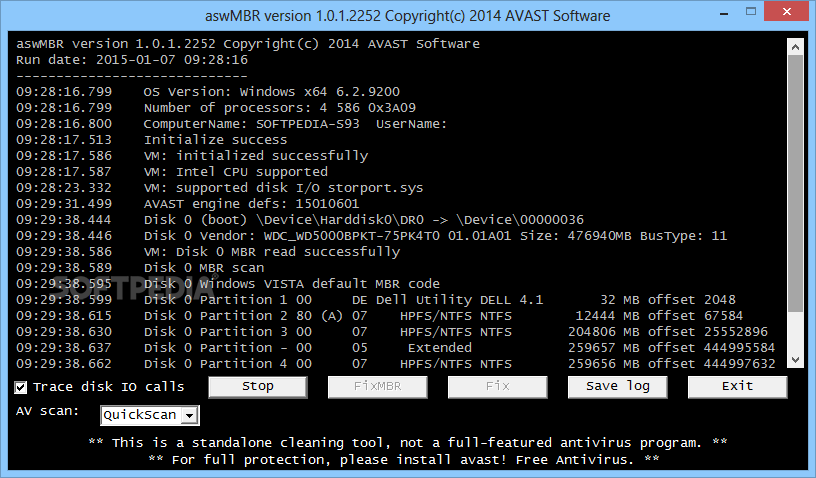Select the OS Version log line
This screenshot has width=816, height=478.
pyautogui.click(x=208, y=92)
